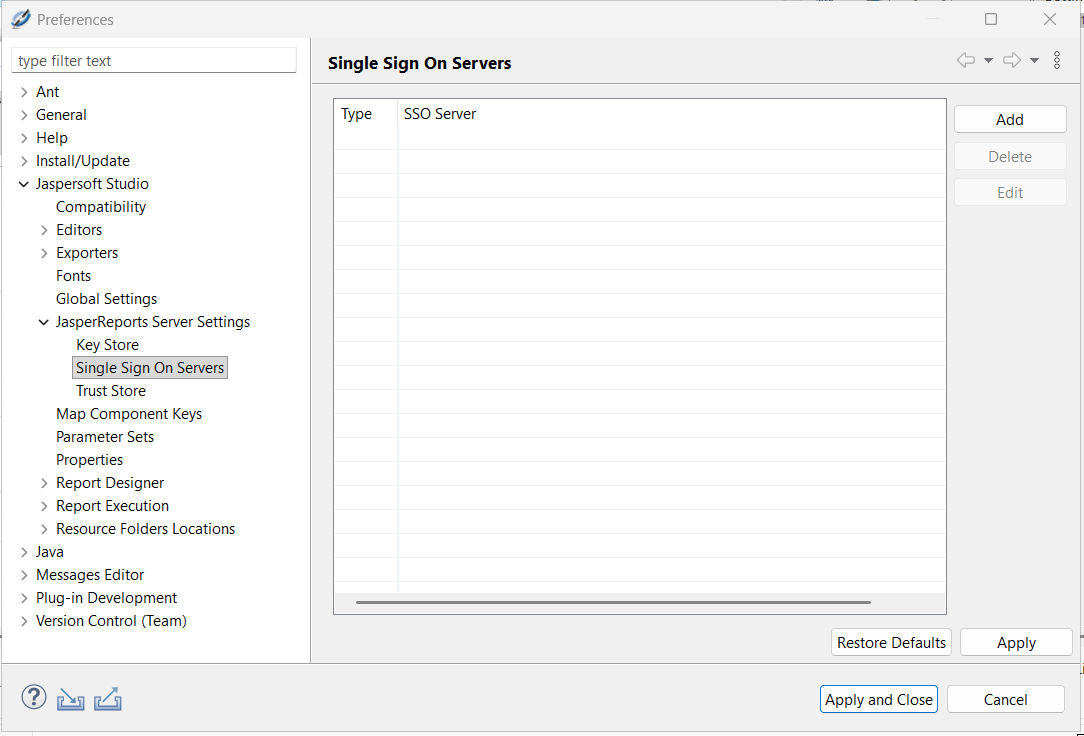The height and width of the screenshot is (736, 1084).
Task: Expand the Exporters tree node
Action: click(x=44, y=253)
